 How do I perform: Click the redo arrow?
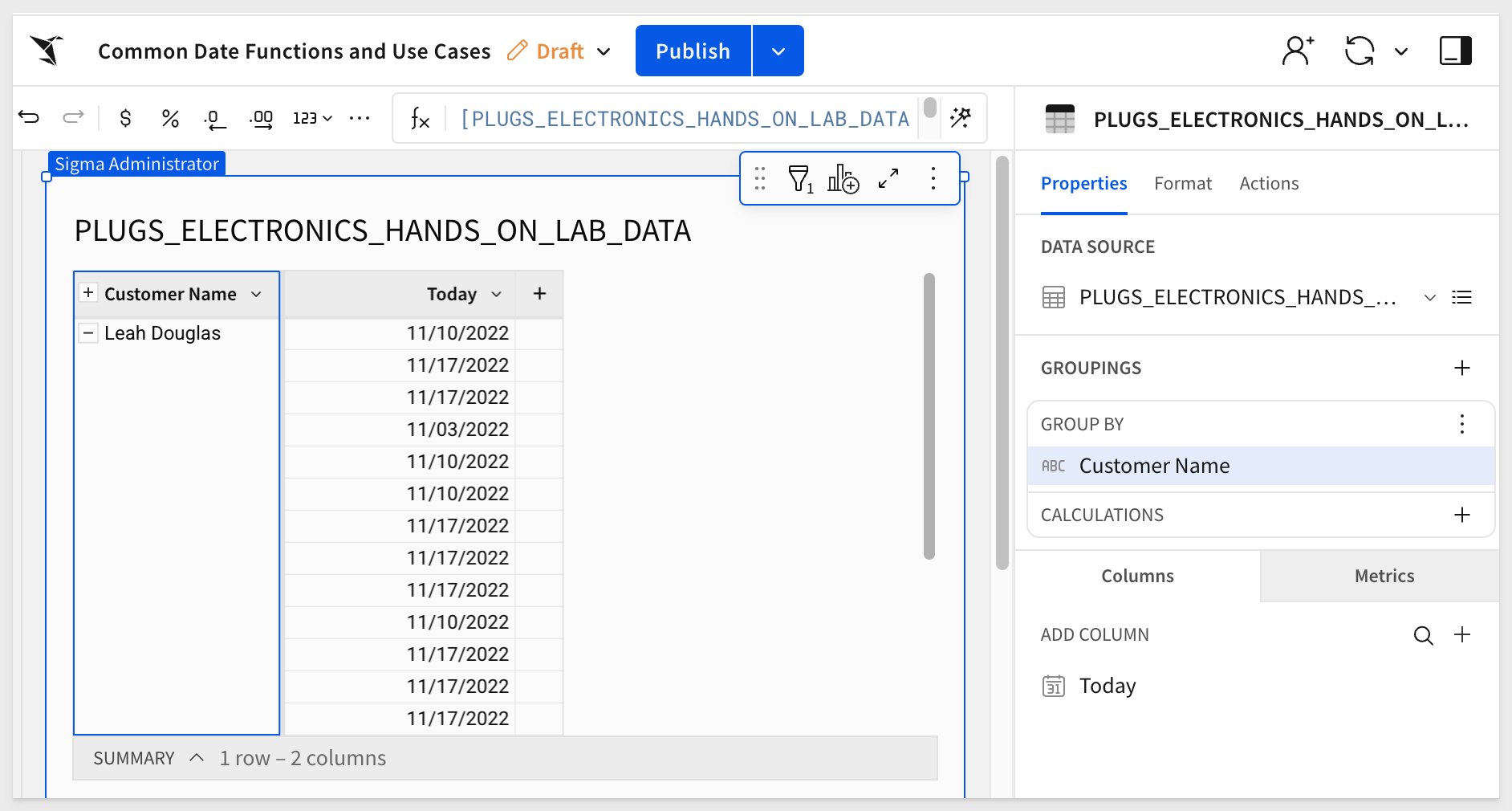pyautogui.click(x=73, y=118)
